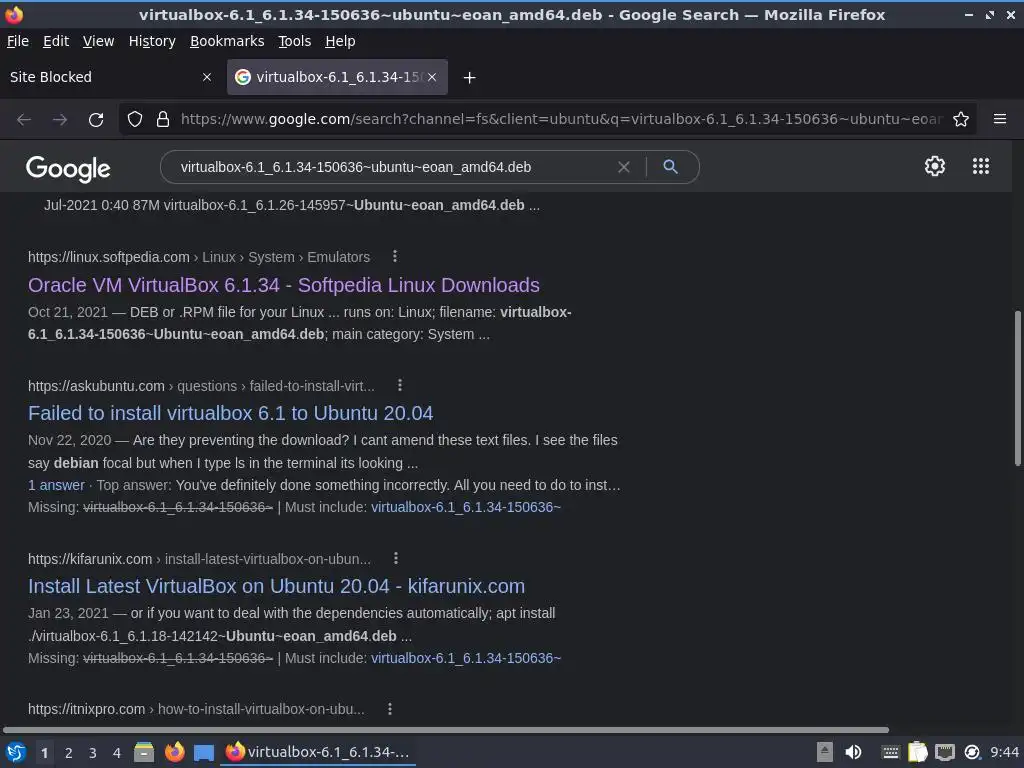Open the volume control in the system tray
The image size is (1024, 768).
coord(853,752)
